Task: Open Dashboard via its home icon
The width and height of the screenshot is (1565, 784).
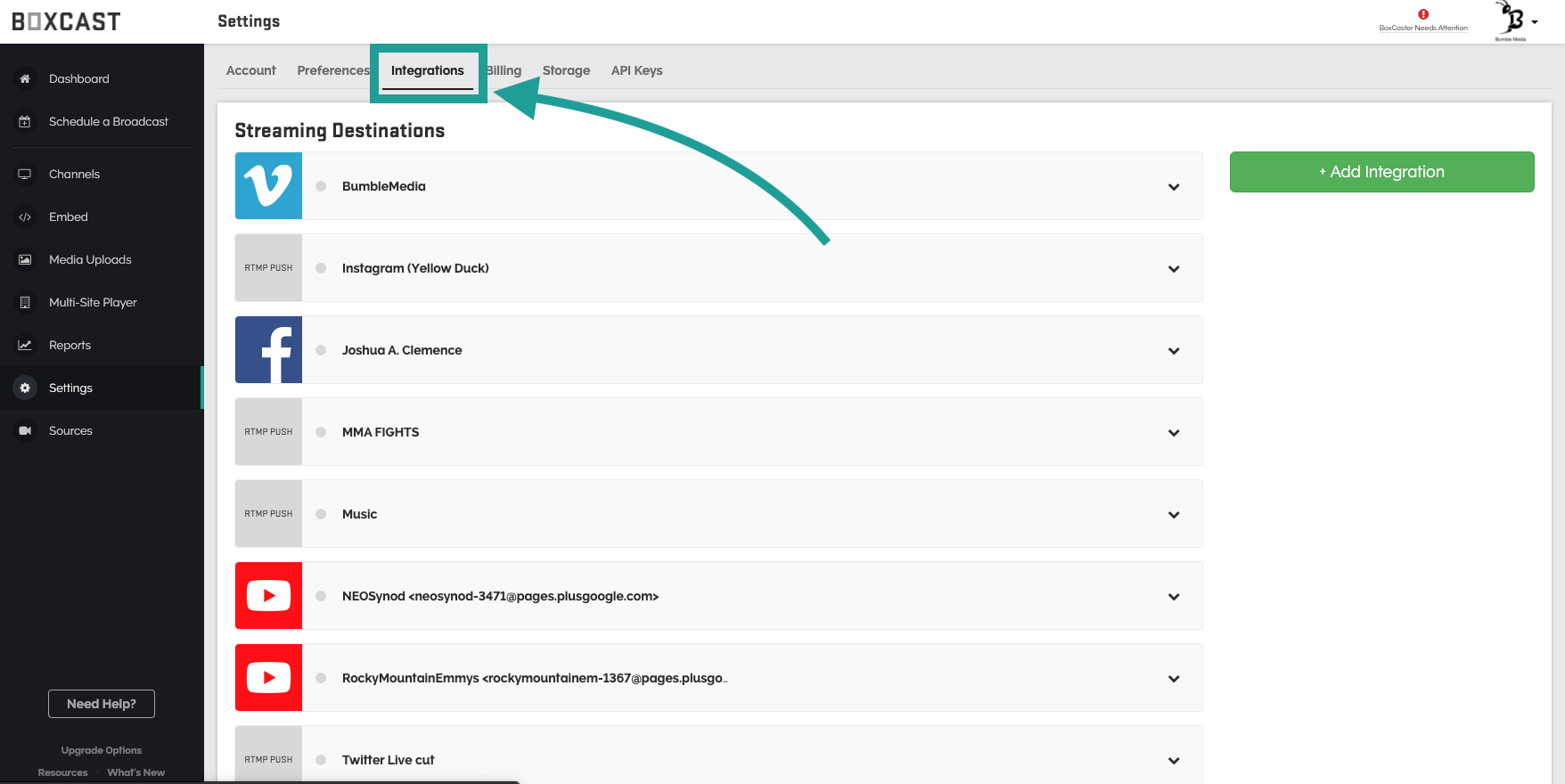Action: pyautogui.click(x=25, y=79)
